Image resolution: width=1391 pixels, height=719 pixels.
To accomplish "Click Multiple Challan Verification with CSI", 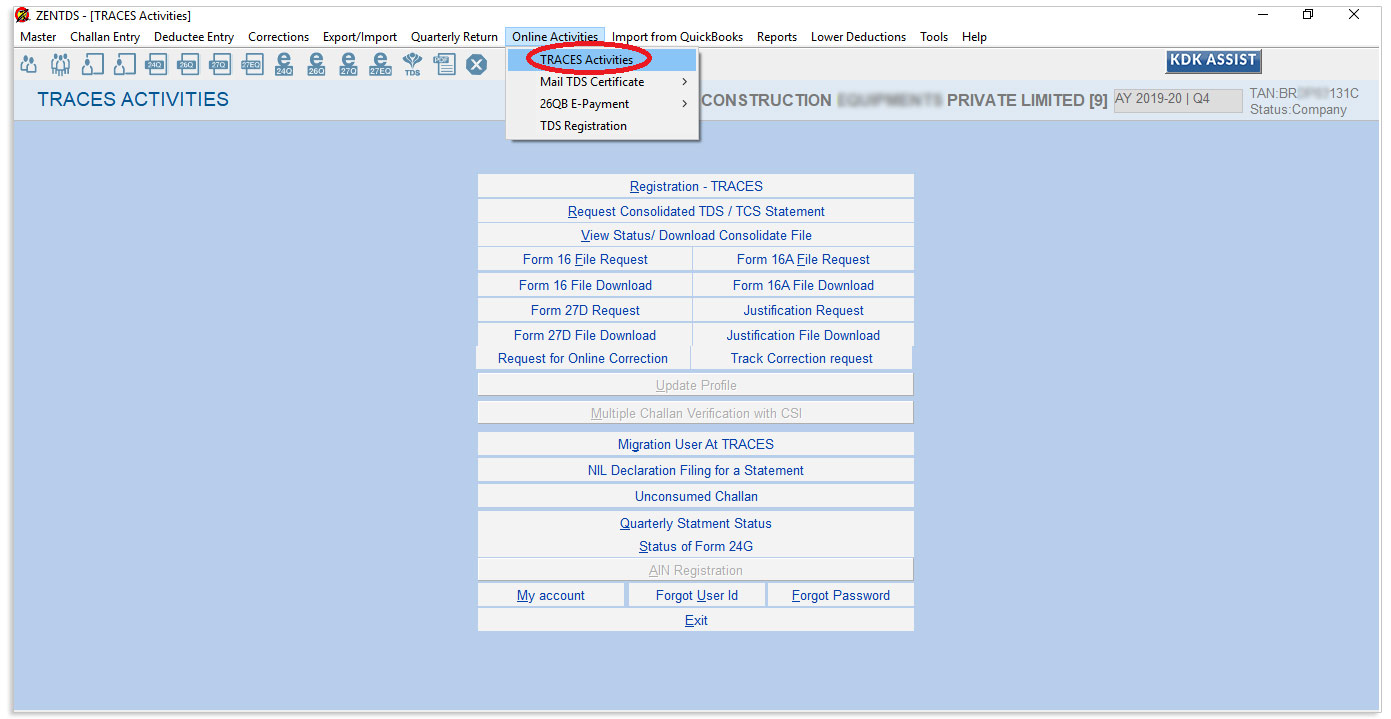I will point(696,413).
